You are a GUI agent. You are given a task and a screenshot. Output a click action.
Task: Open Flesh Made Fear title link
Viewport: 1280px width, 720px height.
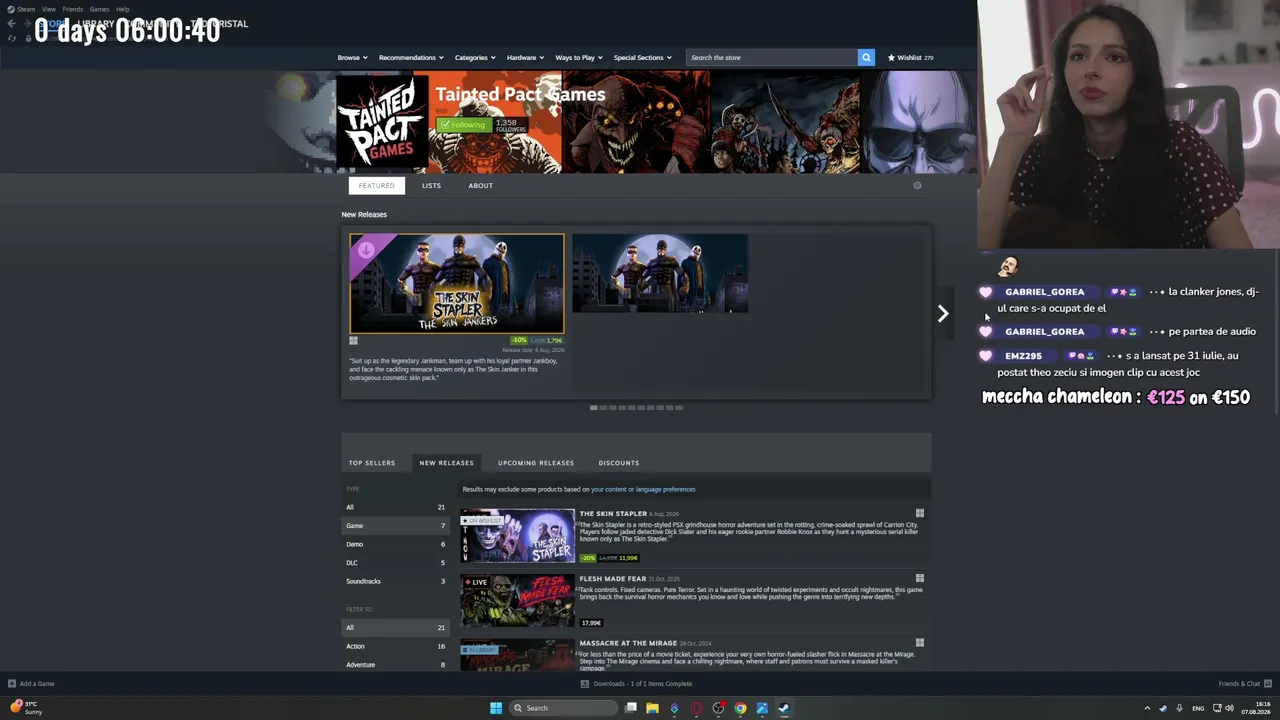click(x=613, y=578)
